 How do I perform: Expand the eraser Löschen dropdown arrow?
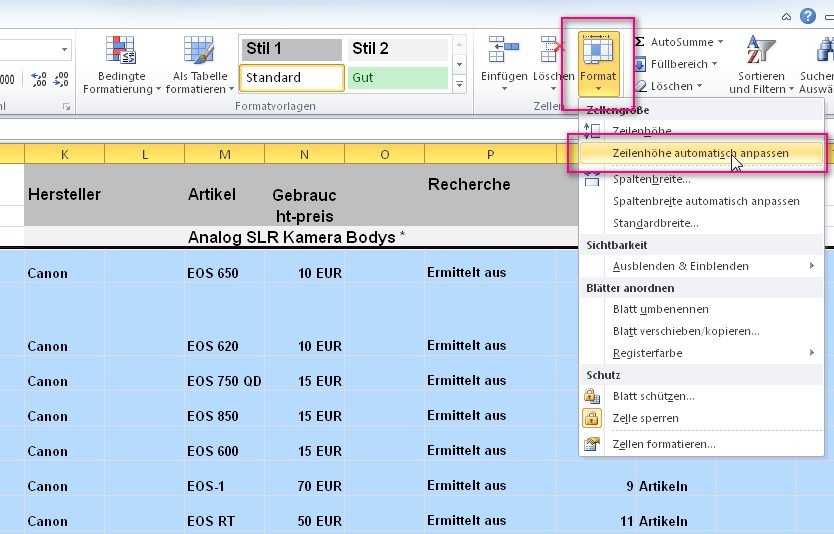pyautogui.click(x=699, y=86)
